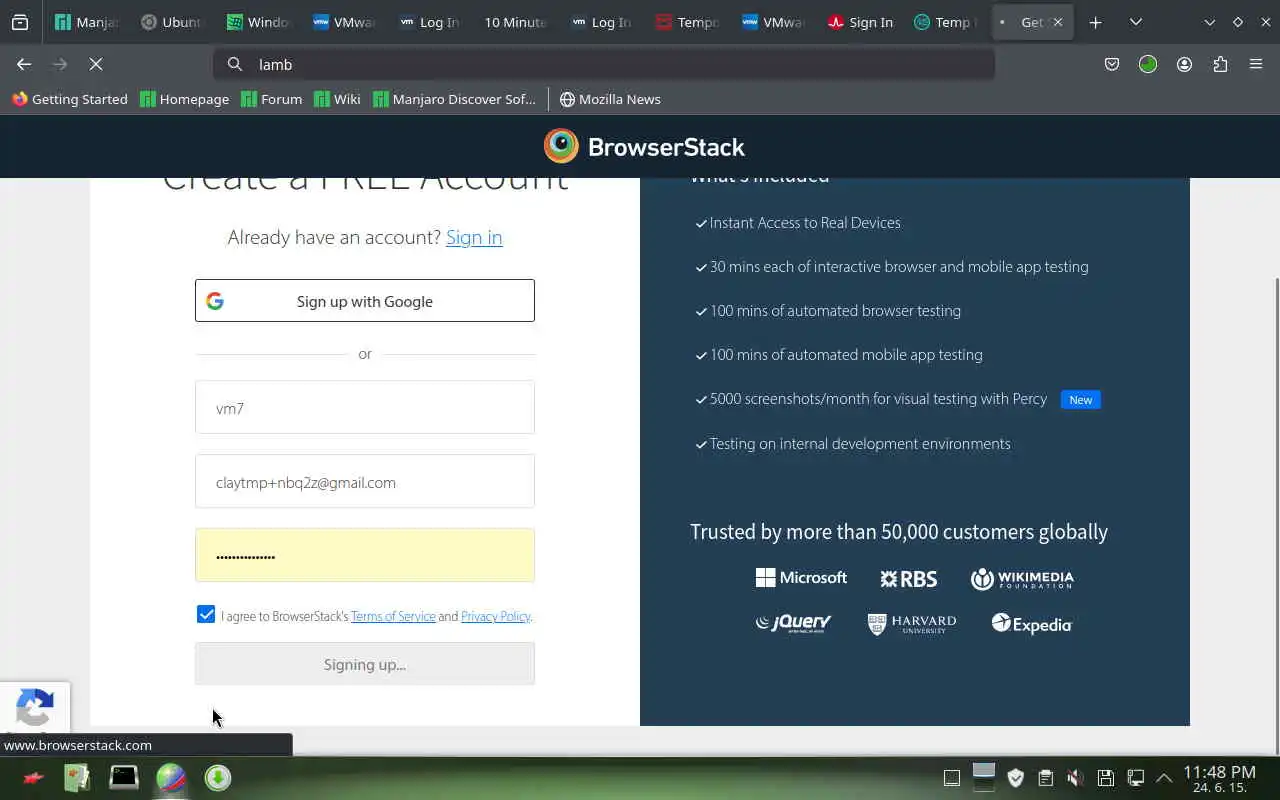Click the Expedia logo
Viewport: 1280px width, 800px height.
[x=1032, y=624]
